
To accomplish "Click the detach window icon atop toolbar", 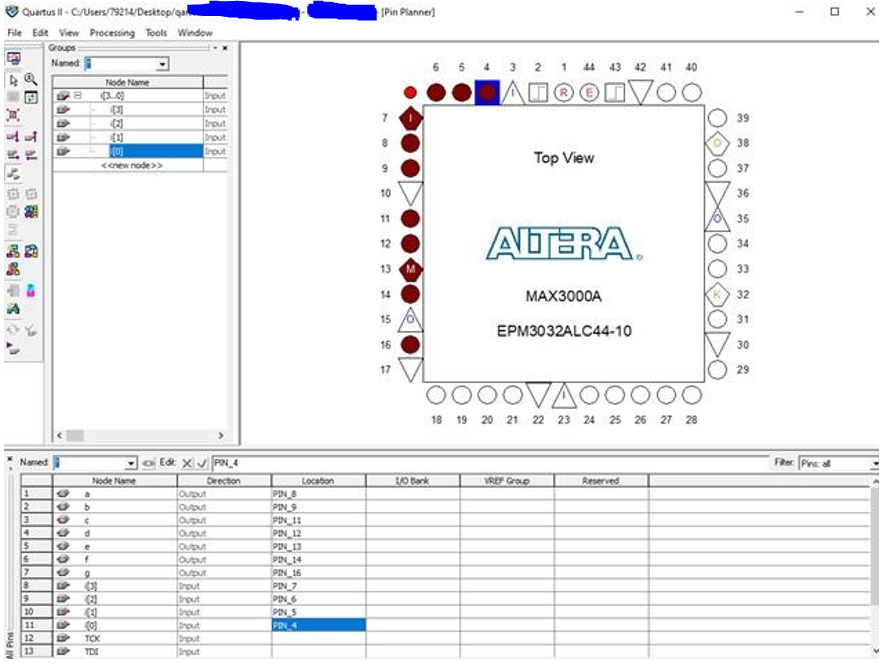I will click(14, 58).
